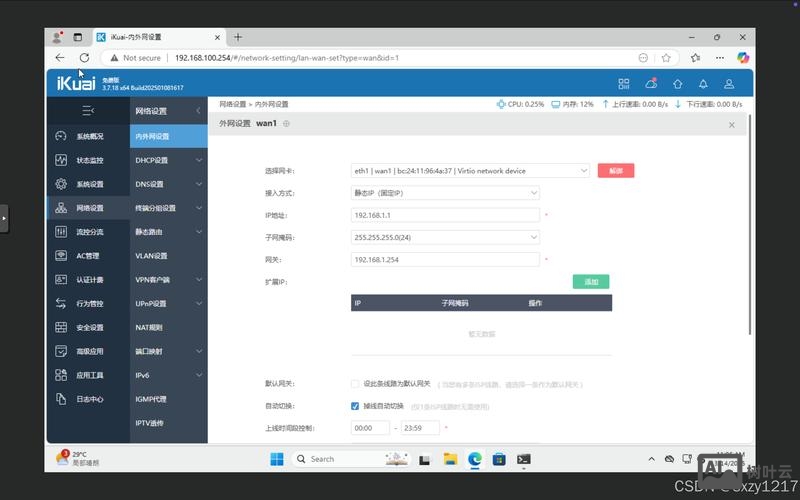Open the 行为管控 behavior control sidebar icon
This screenshot has width=800, height=500.
61,303
